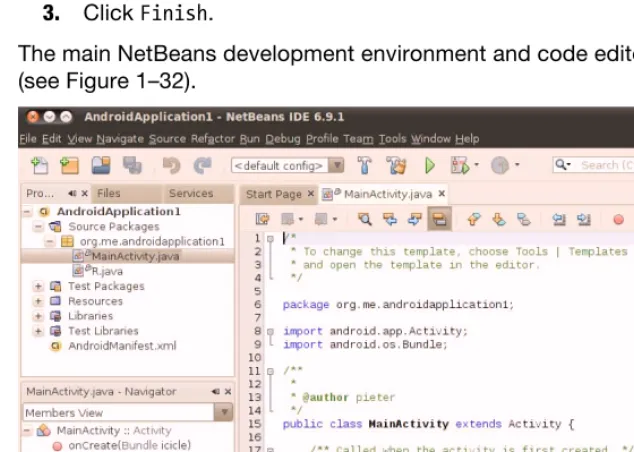The height and width of the screenshot is (452, 634).
Task: Open Debug Main Project dropdown arrow
Action: pos(477,165)
